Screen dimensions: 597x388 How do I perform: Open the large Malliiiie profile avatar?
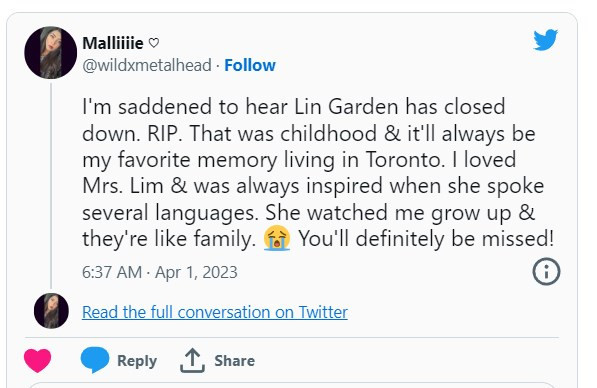tap(51, 53)
